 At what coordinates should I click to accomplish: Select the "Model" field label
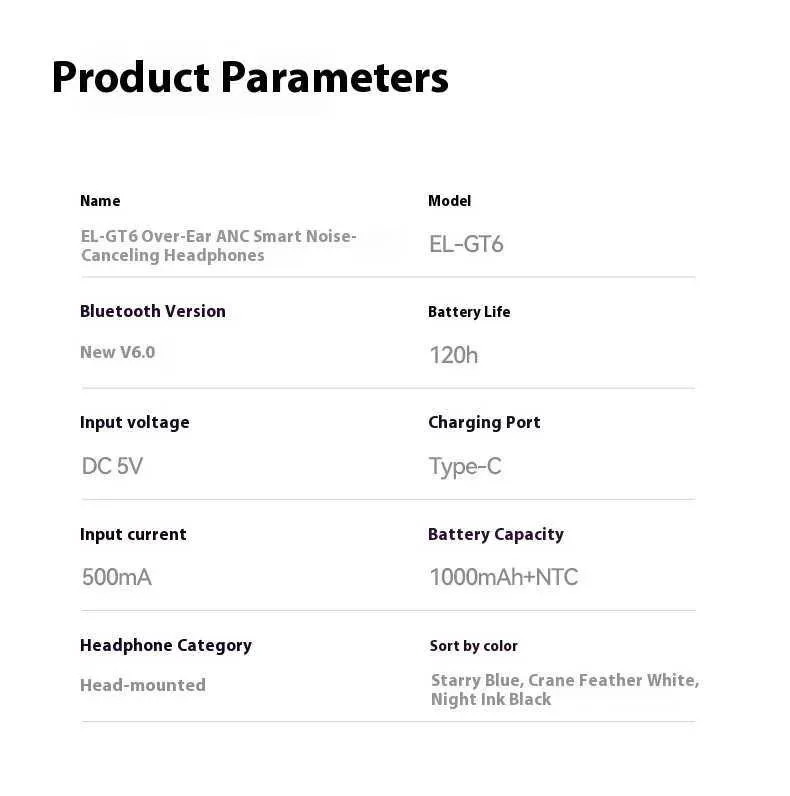point(449,201)
